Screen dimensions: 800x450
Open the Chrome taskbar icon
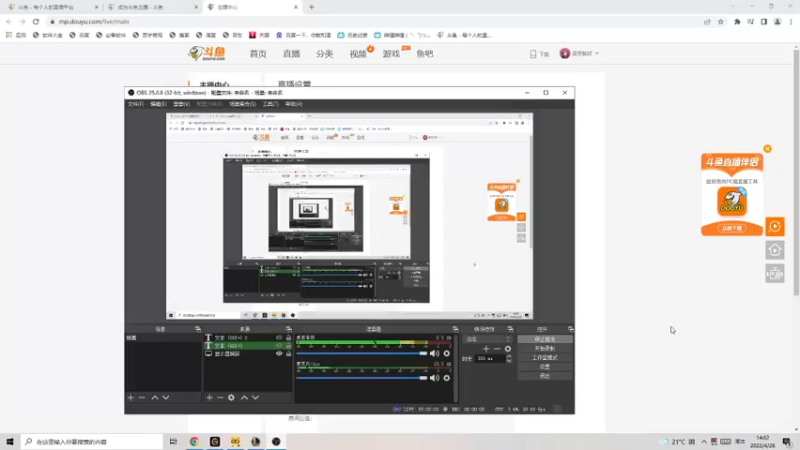coord(194,441)
